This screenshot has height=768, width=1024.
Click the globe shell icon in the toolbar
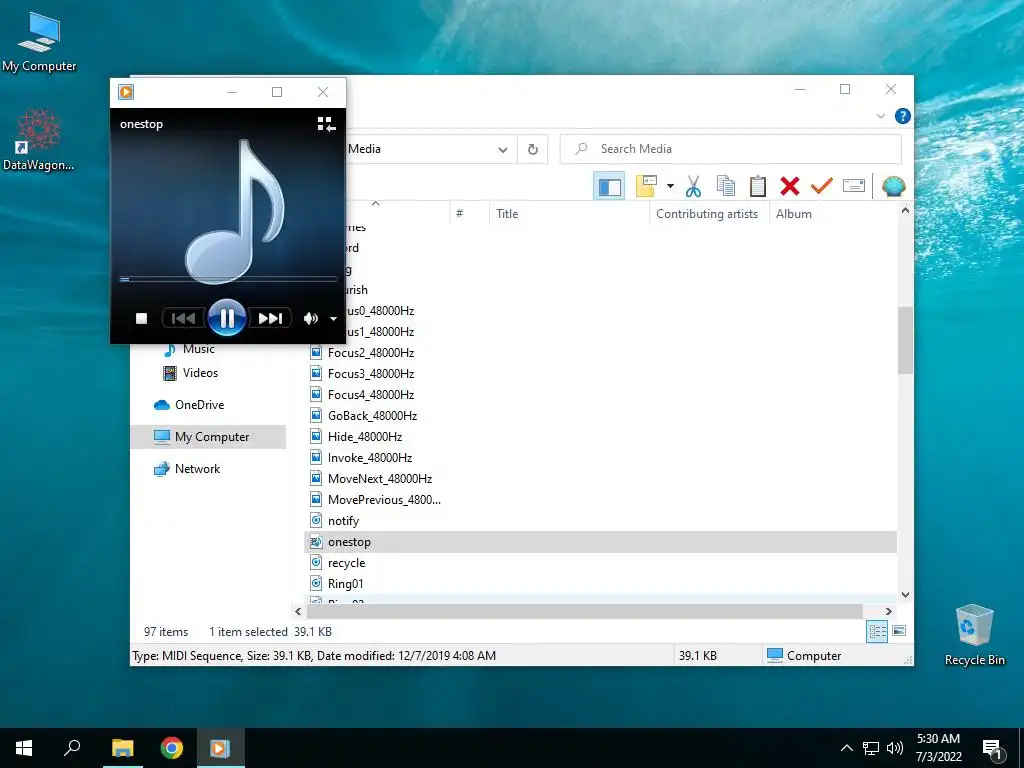(893, 186)
